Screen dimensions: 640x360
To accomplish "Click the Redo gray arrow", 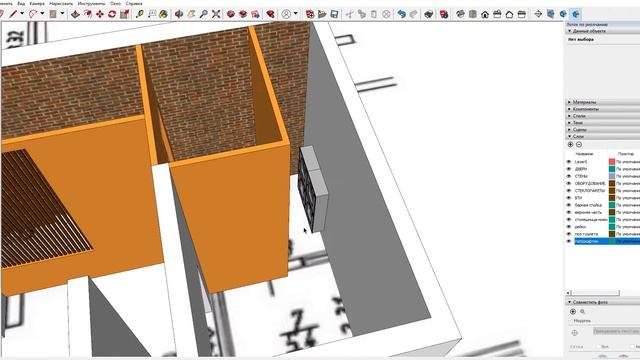I will [x=414, y=14].
